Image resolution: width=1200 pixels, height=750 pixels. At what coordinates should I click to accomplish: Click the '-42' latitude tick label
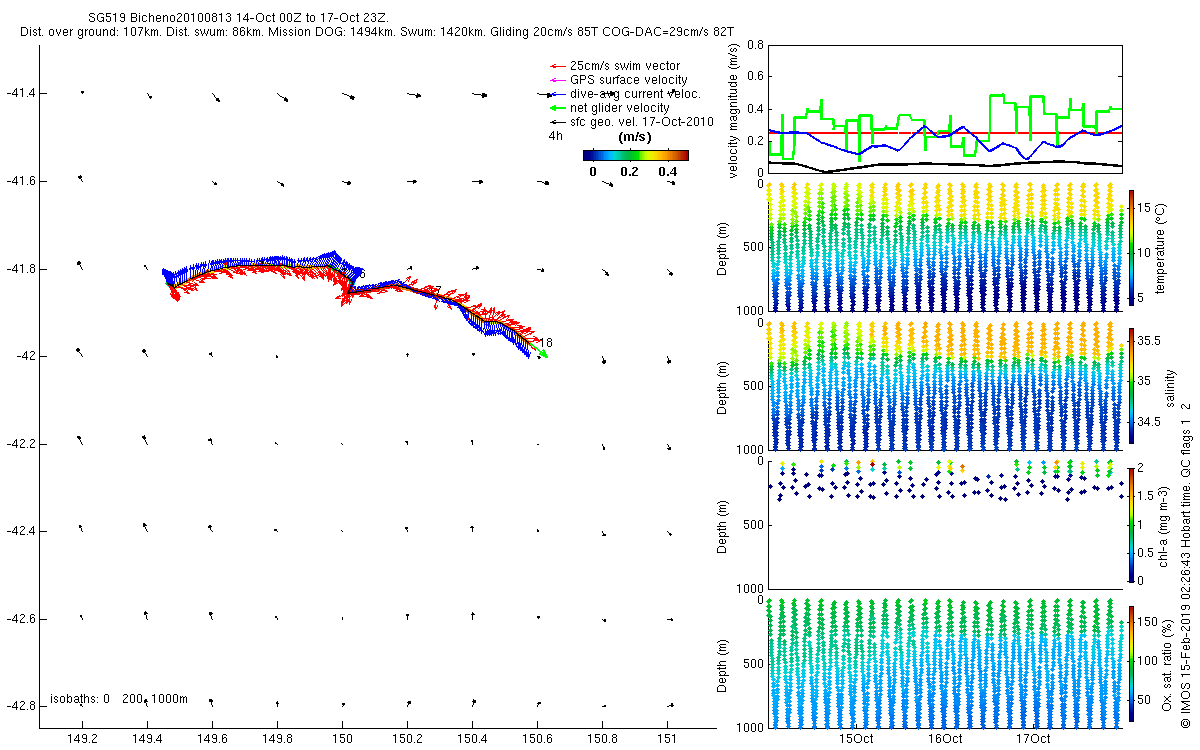pos(24,356)
